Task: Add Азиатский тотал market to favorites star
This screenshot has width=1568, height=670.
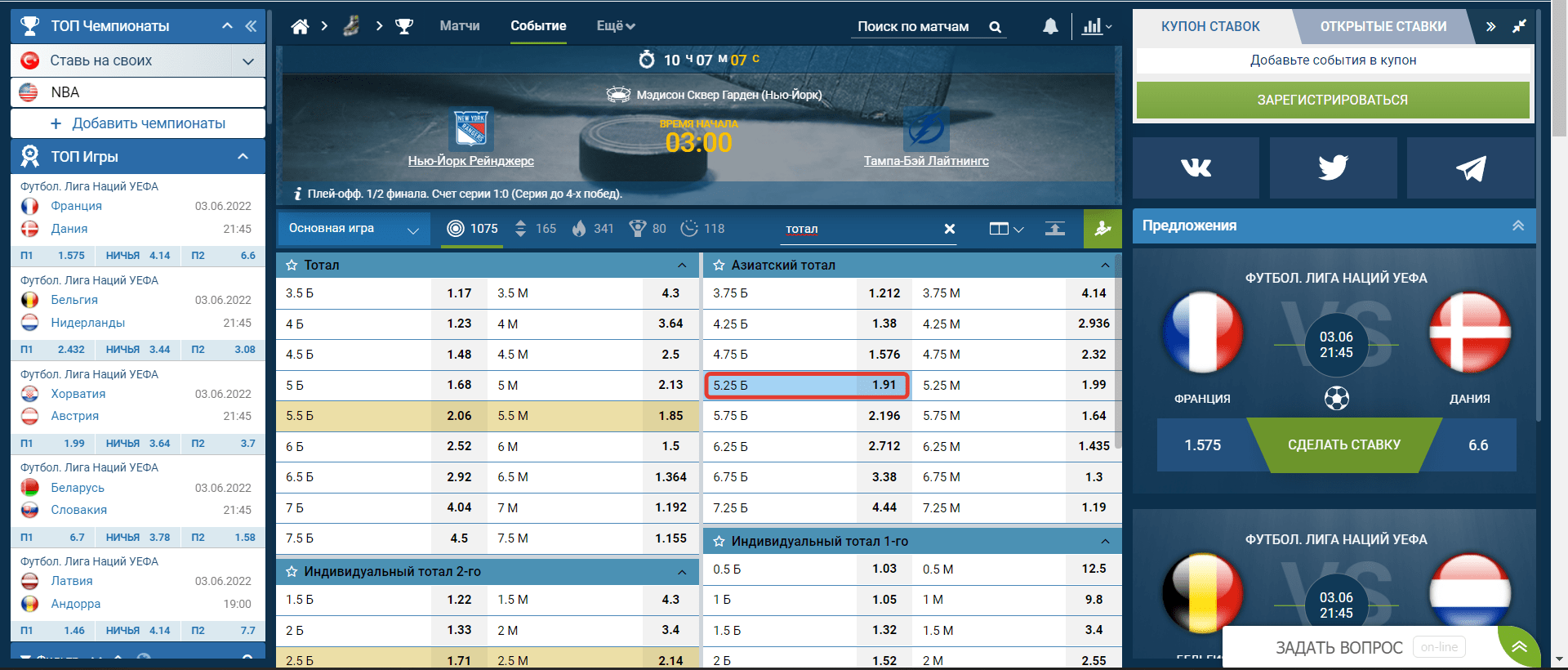Action: 719,265
